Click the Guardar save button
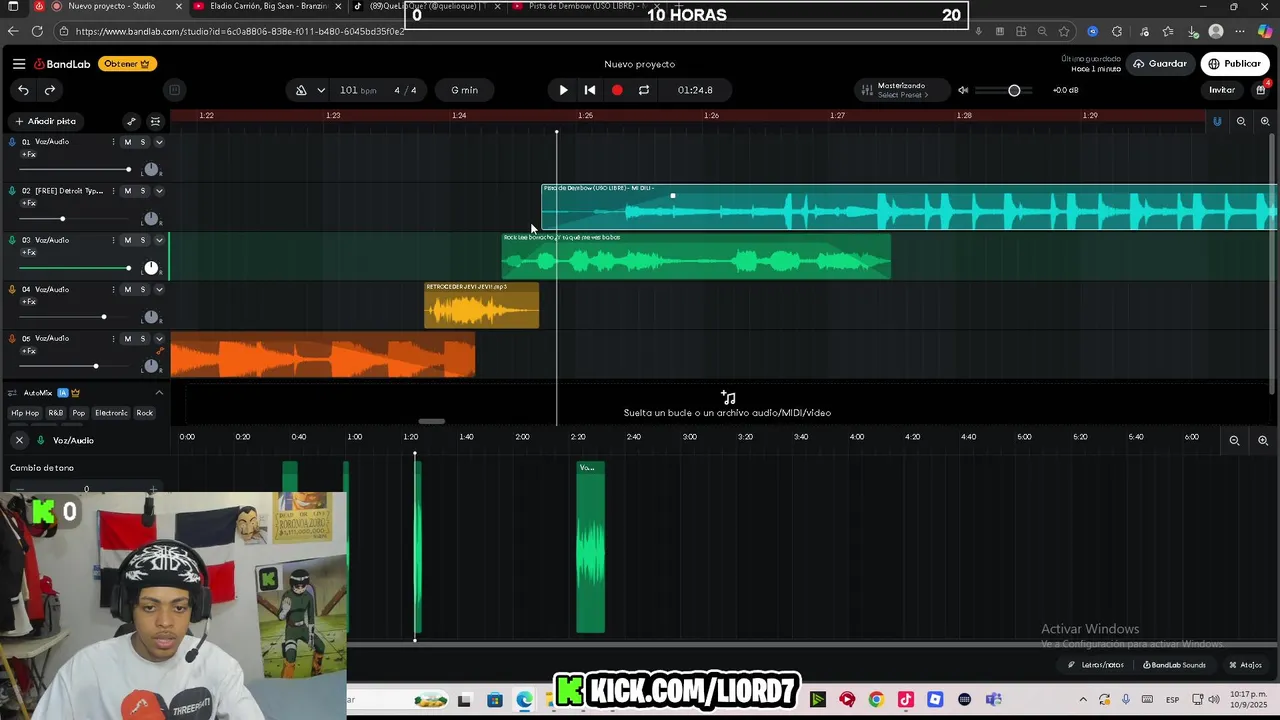Image resolution: width=1280 pixels, height=720 pixels. point(1159,64)
